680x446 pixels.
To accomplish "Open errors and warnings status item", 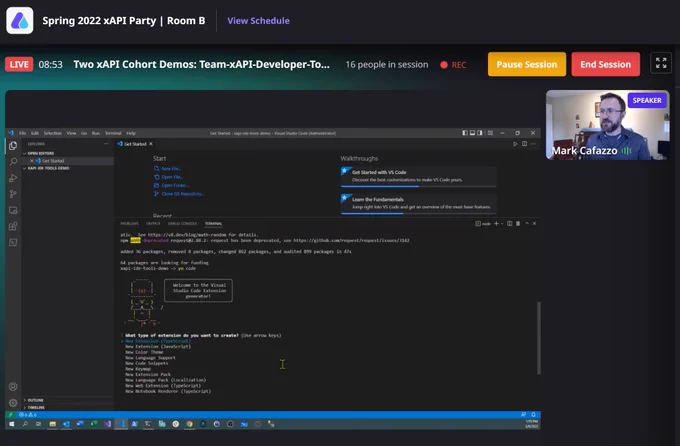I will click(27, 415).
